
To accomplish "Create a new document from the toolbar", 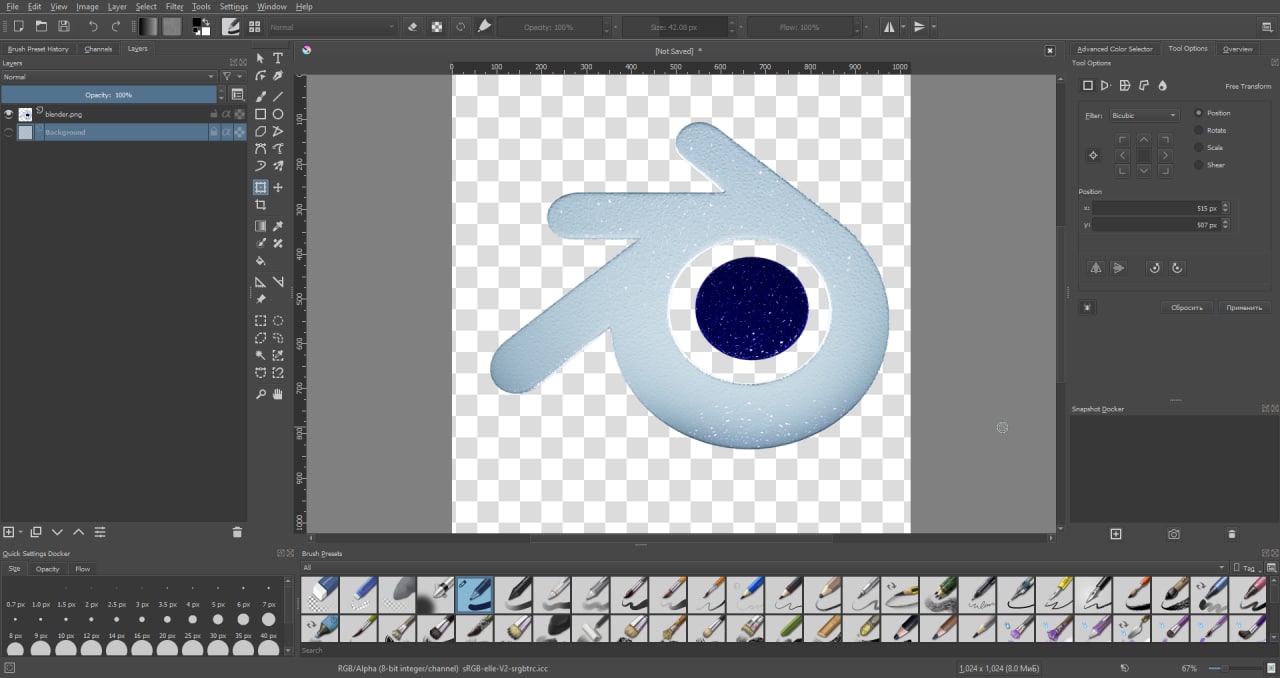I will tap(18, 26).
